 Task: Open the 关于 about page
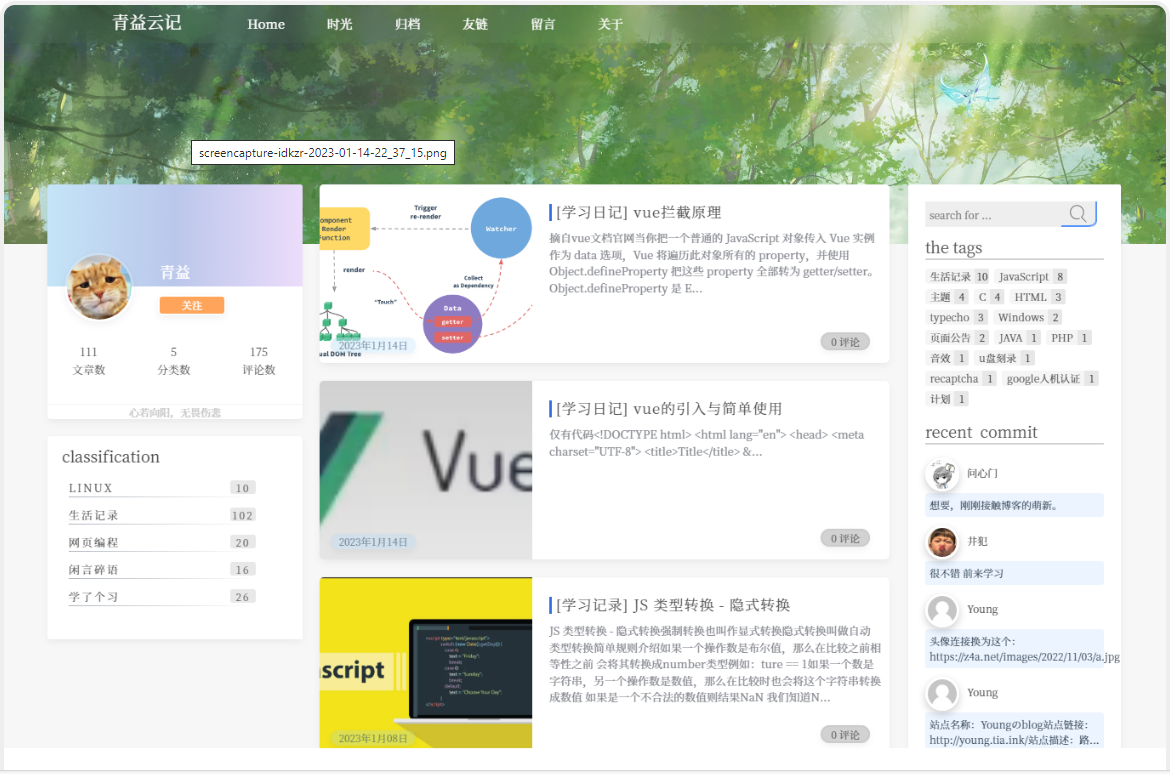click(610, 24)
